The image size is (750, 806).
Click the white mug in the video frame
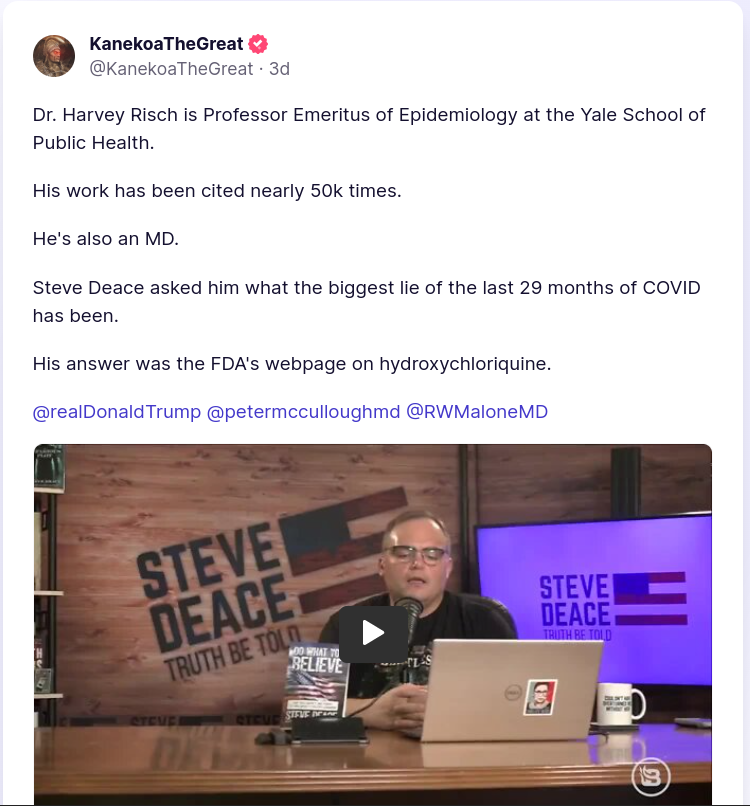pos(621,704)
